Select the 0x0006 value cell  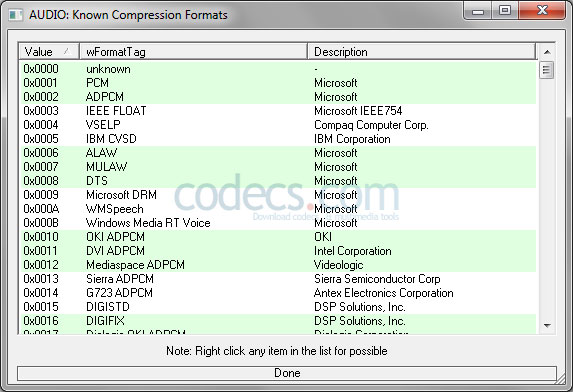41,153
